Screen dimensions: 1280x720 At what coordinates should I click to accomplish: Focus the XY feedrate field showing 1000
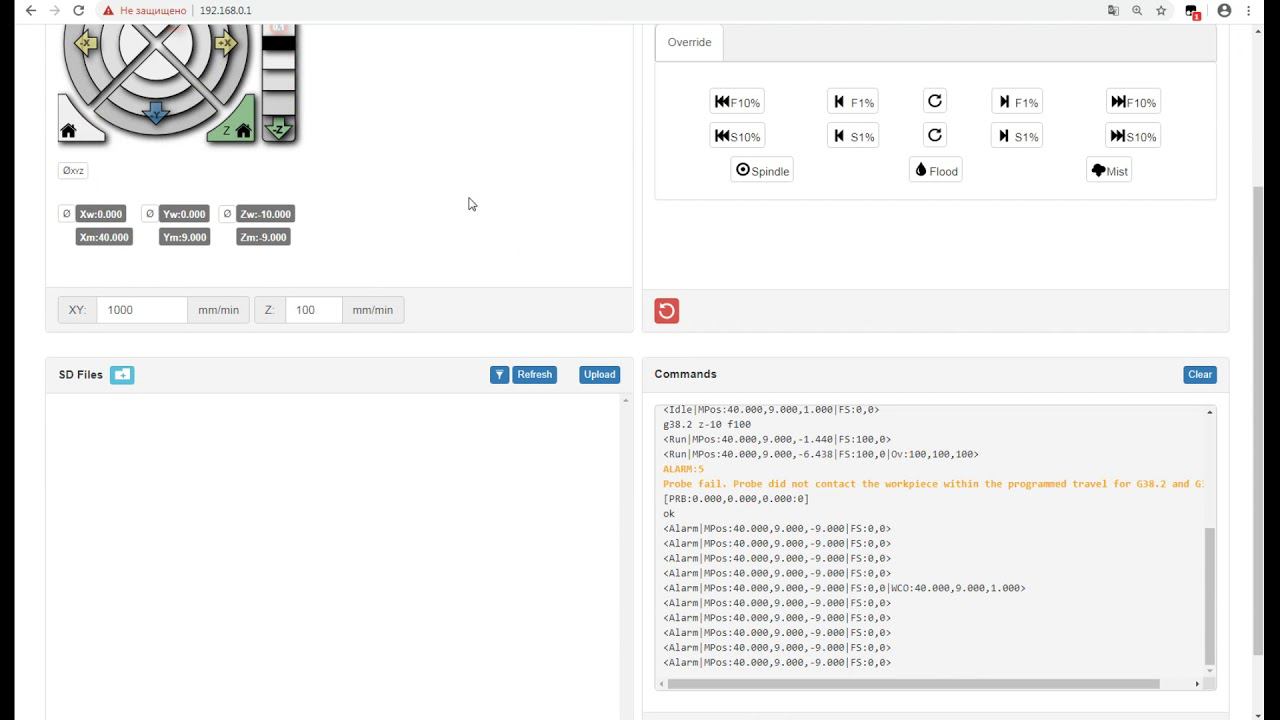(x=142, y=310)
